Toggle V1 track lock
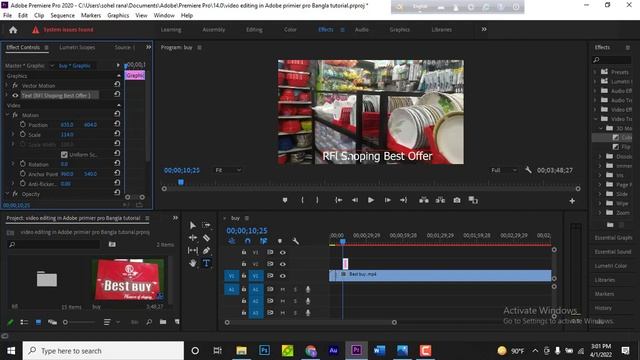Image resolution: width=640 pixels, height=360 pixels. coord(244,276)
